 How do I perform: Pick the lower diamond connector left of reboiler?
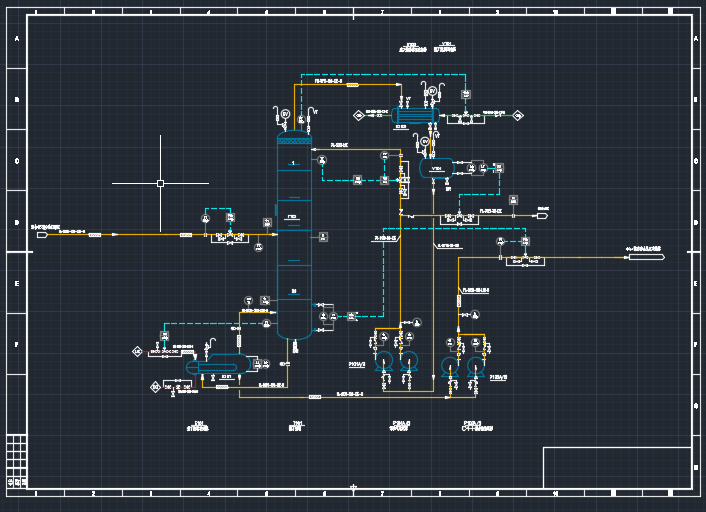click(155, 386)
